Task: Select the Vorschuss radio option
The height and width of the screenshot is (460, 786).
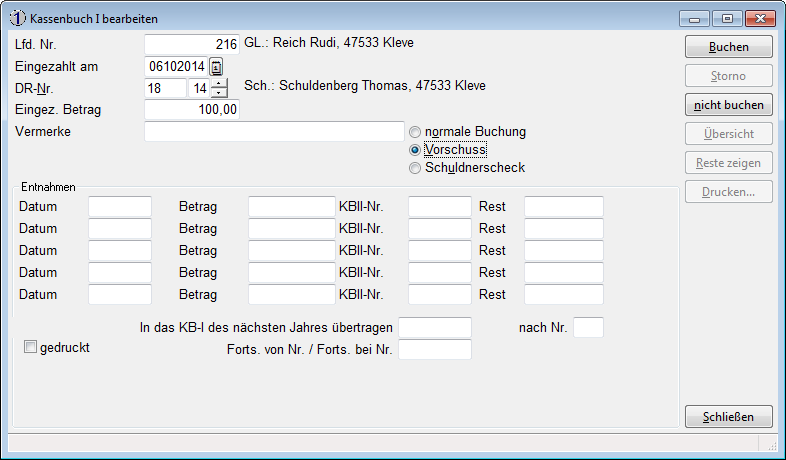Action: click(x=416, y=150)
